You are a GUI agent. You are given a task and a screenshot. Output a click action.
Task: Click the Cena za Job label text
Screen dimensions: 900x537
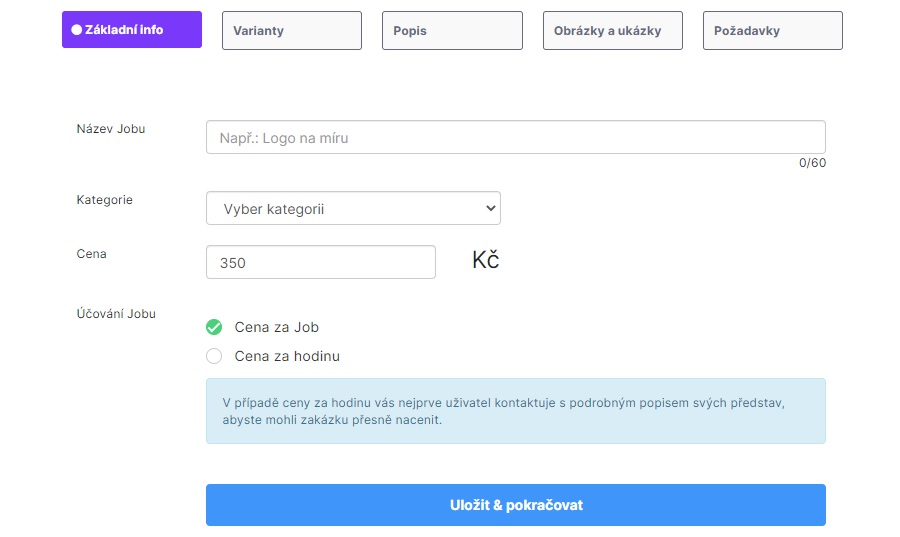point(277,327)
